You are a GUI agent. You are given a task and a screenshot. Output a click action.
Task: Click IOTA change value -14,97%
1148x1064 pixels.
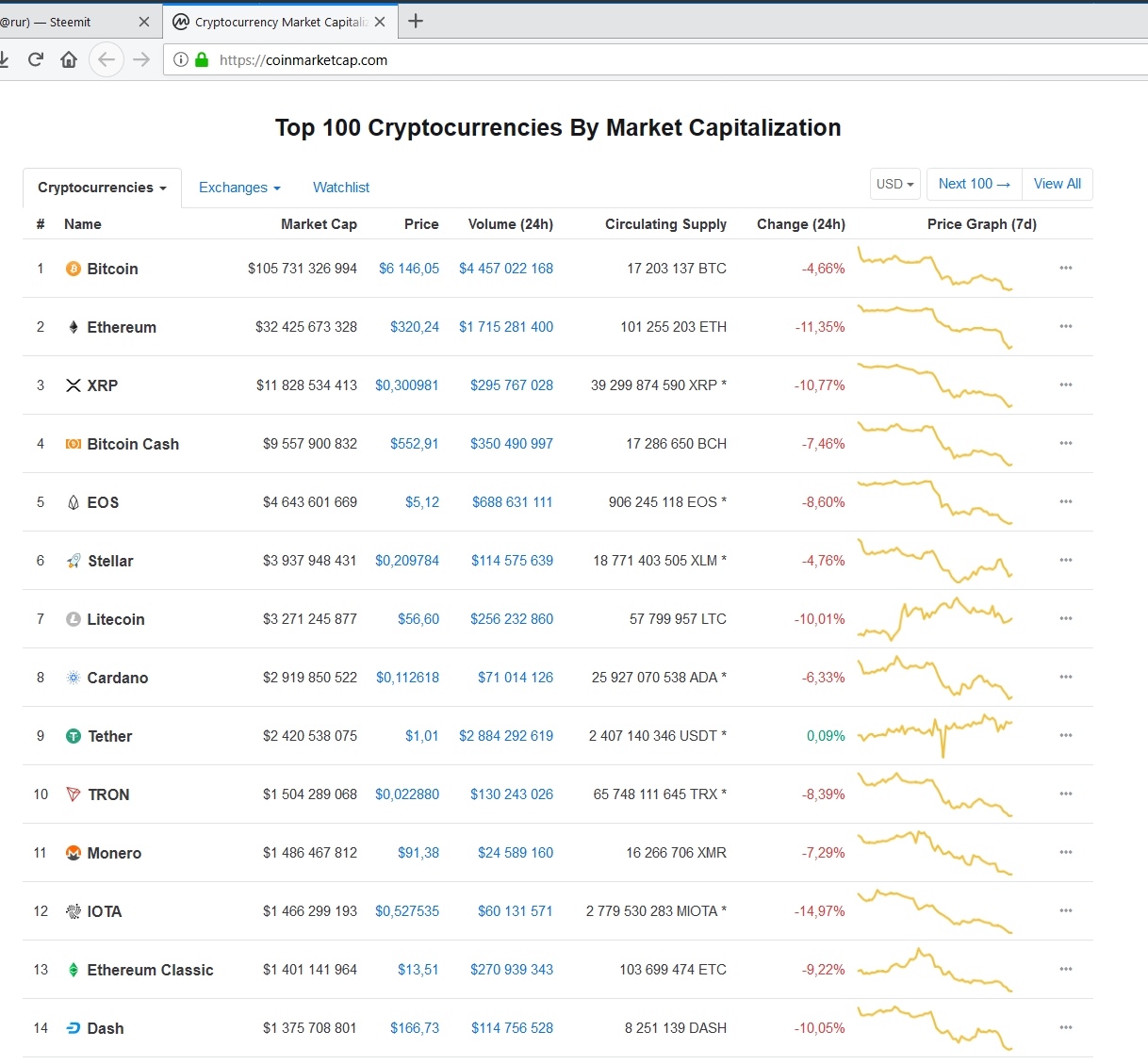pyautogui.click(x=820, y=911)
